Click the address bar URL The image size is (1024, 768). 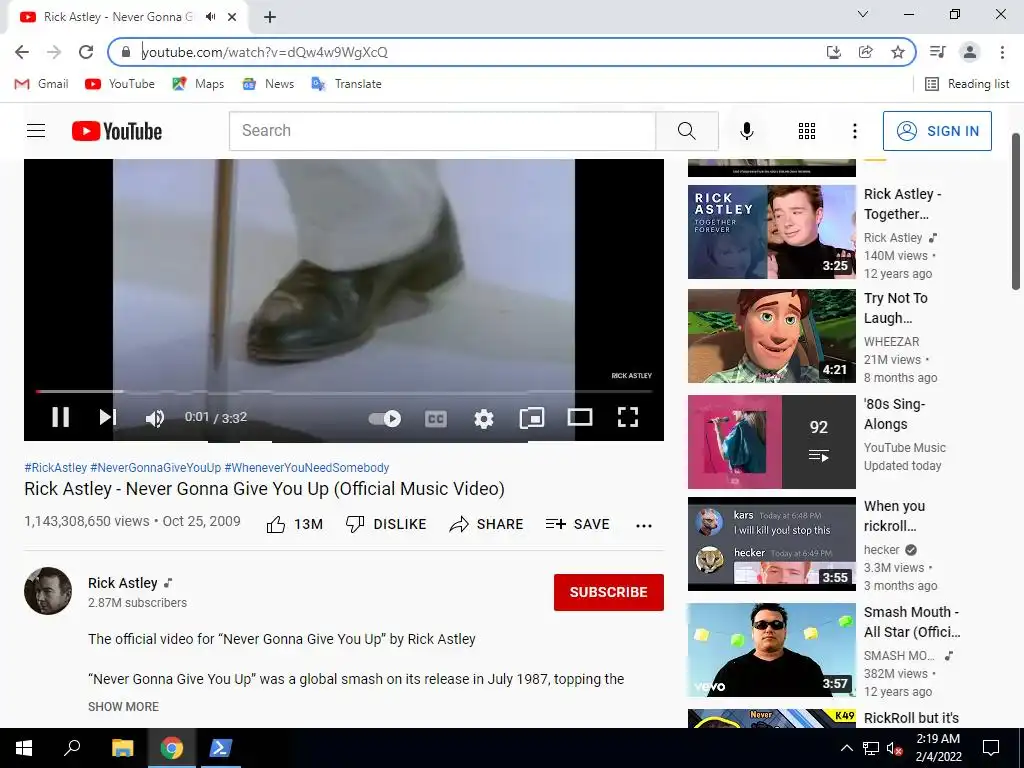point(264,52)
